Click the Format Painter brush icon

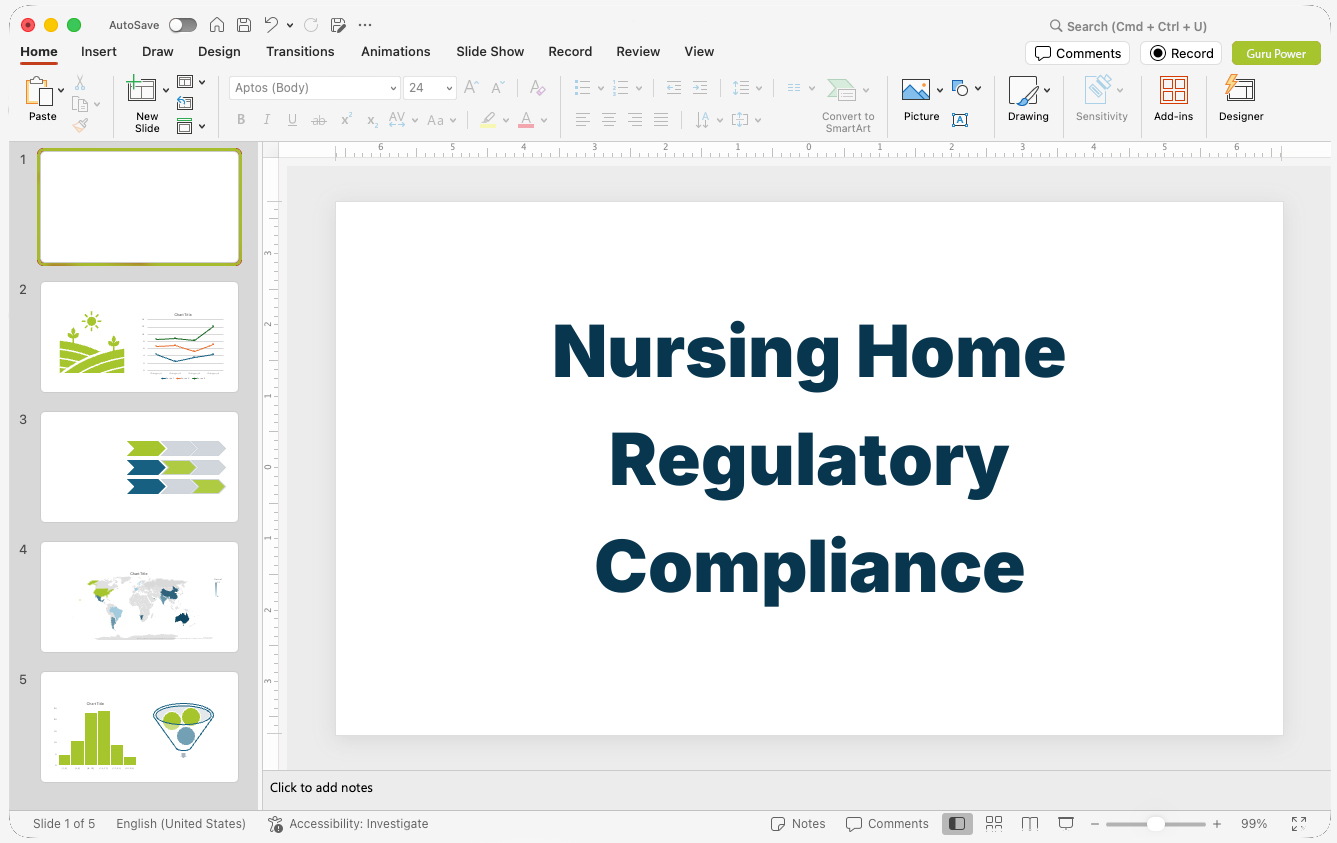point(80,125)
